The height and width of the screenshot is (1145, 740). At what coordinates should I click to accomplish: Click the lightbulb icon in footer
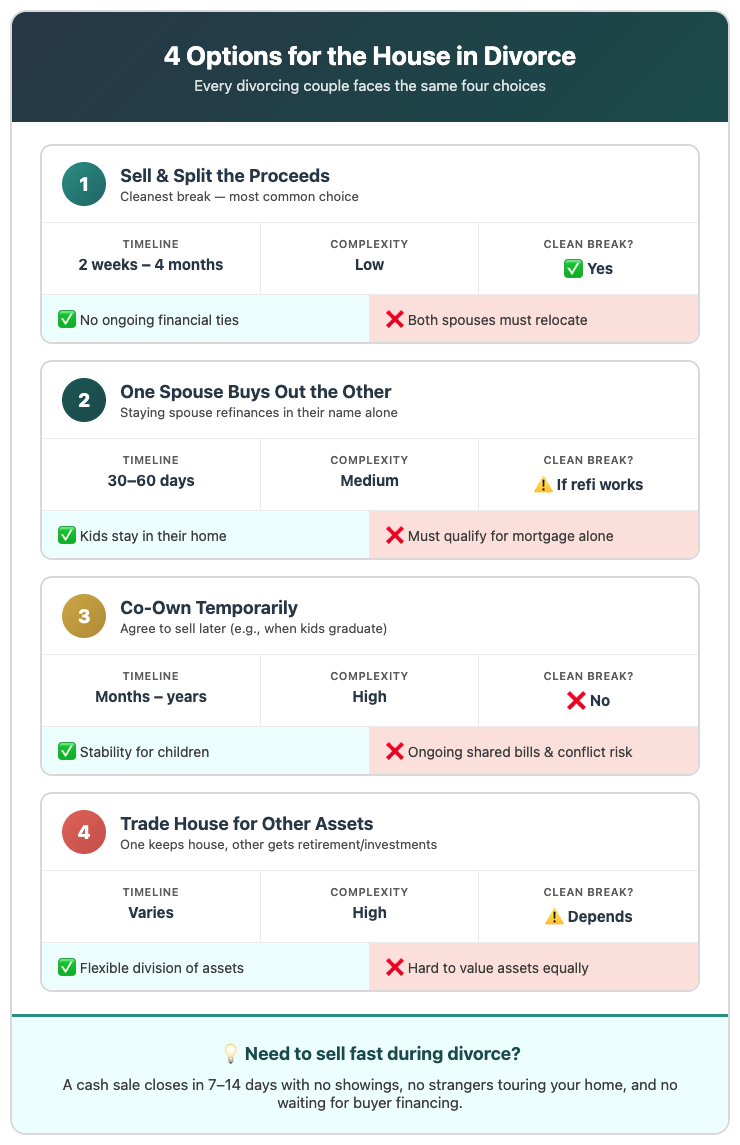pos(230,1054)
